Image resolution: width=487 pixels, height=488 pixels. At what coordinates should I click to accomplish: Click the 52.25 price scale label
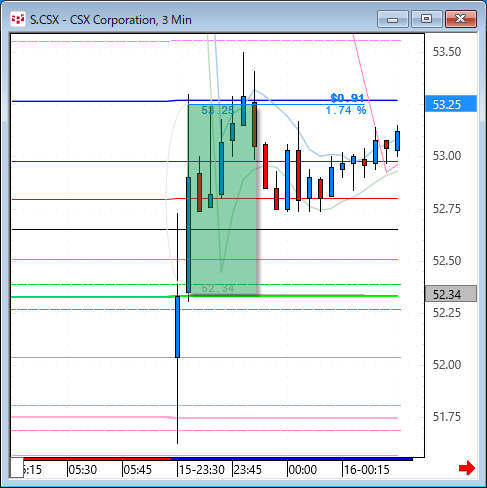coord(447,313)
